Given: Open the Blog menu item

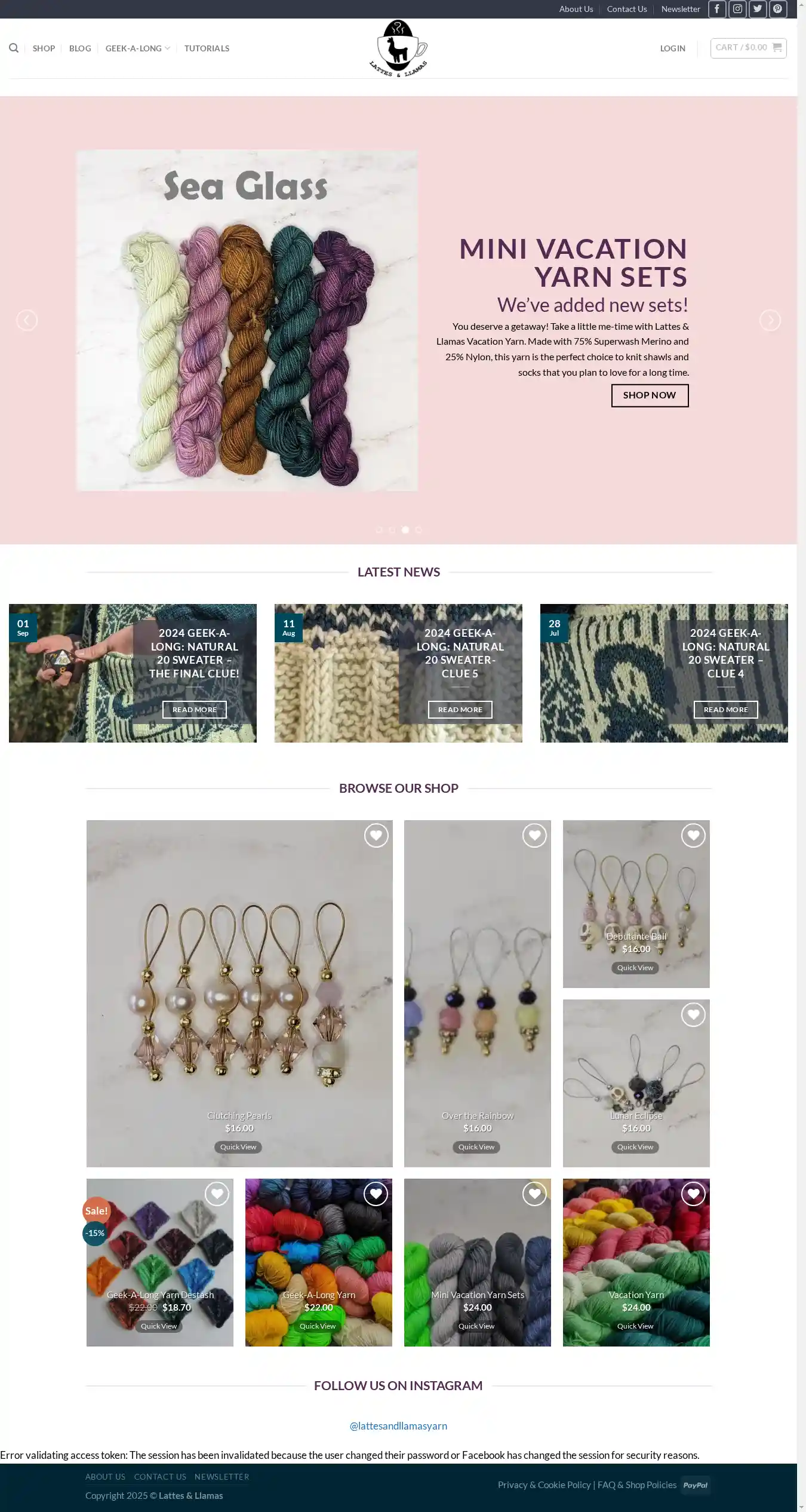Looking at the screenshot, I should click(80, 48).
